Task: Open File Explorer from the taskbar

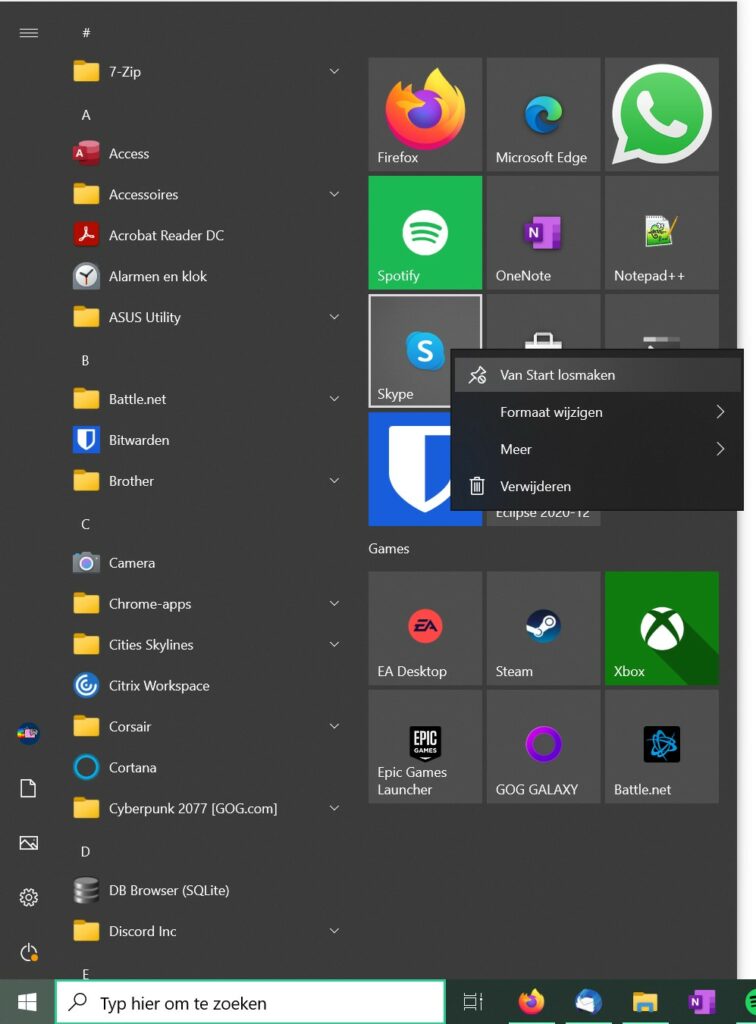Action: click(x=645, y=1002)
